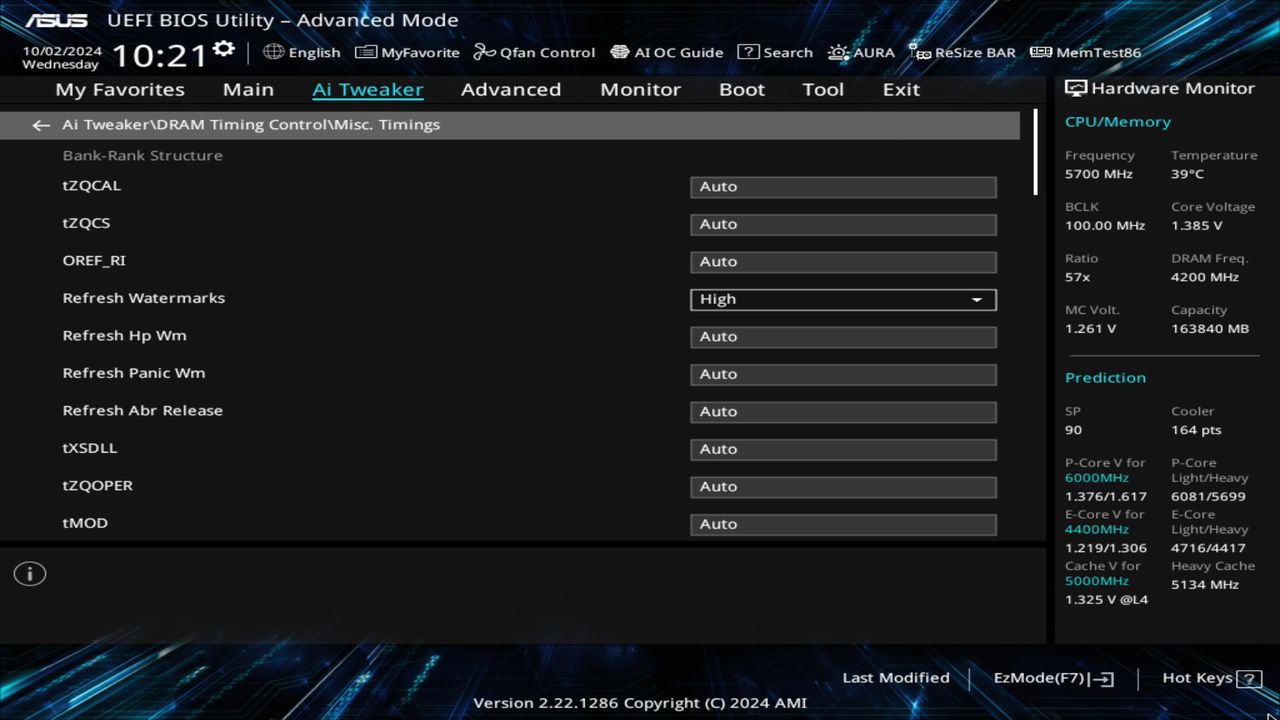
Task: Open the Qfan Control utility
Action: tap(534, 52)
